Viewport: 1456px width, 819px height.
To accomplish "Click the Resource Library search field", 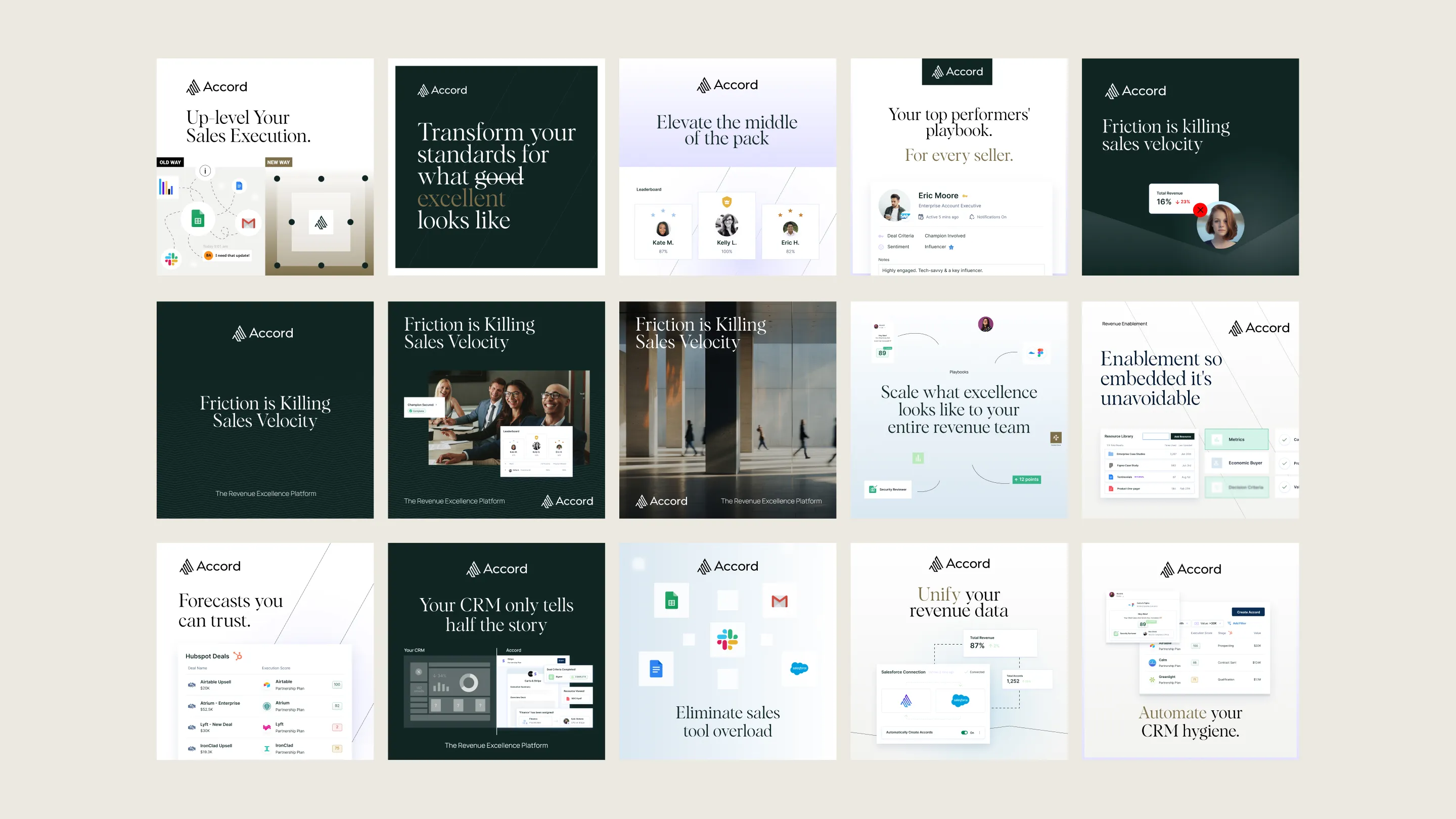I will pos(1155,436).
